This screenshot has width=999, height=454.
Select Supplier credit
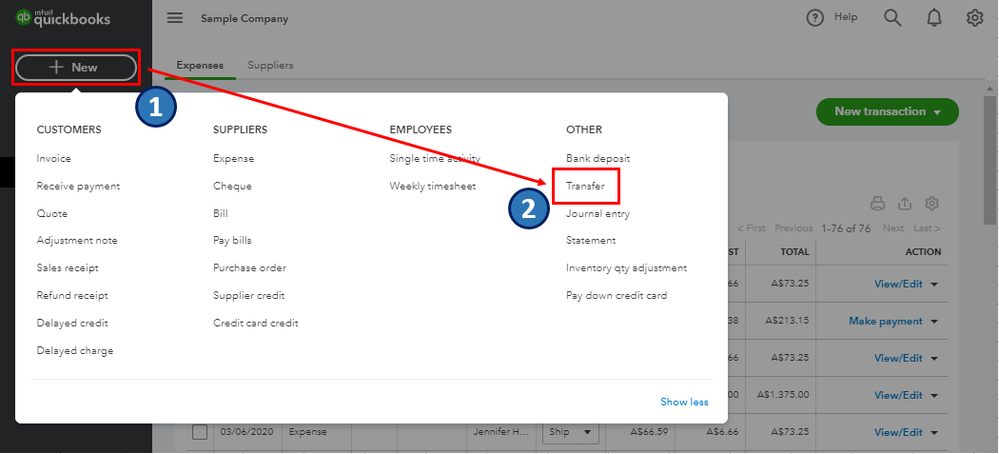click(248, 295)
